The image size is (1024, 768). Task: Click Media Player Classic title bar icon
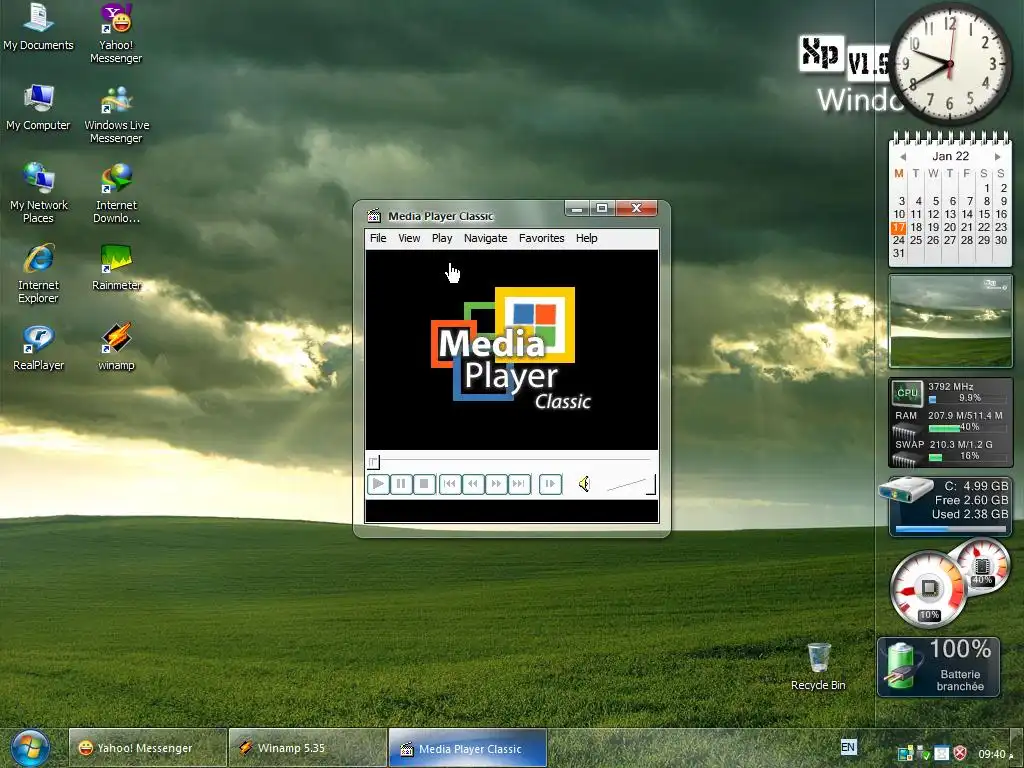pyautogui.click(x=374, y=216)
